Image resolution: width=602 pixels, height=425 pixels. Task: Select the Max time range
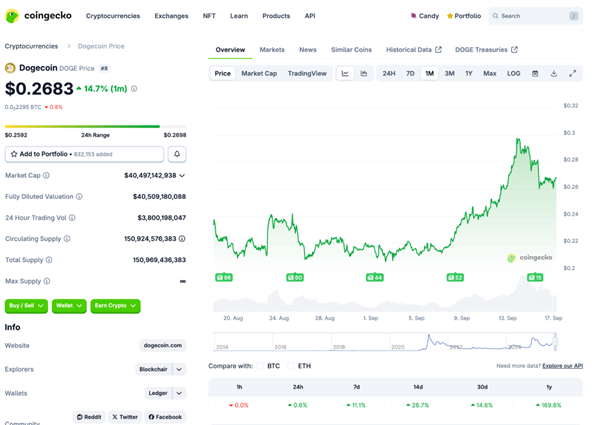490,73
